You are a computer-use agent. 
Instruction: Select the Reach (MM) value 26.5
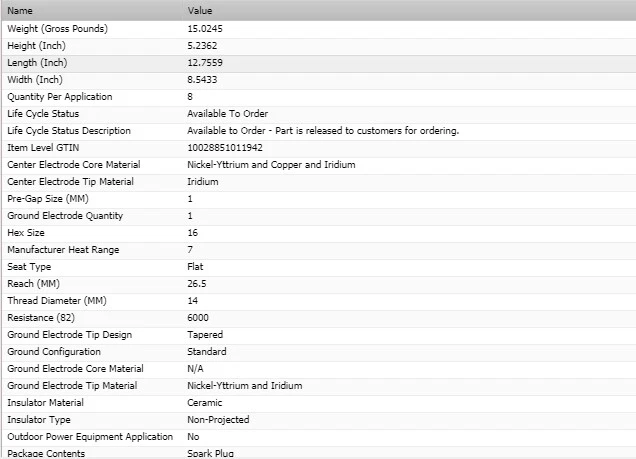pyautogui.click(x=197, y=284)
